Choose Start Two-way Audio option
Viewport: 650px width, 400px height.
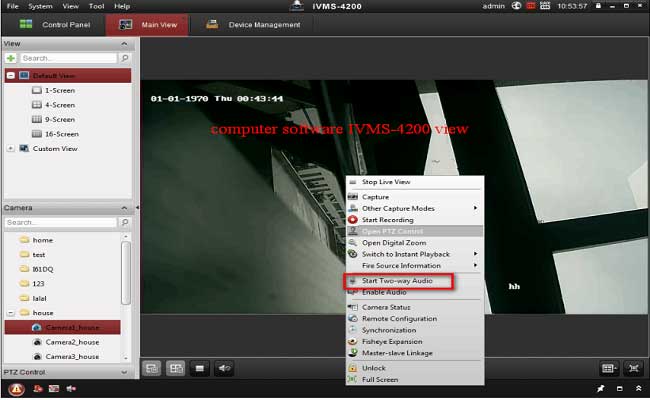click(x=398, y=281)
